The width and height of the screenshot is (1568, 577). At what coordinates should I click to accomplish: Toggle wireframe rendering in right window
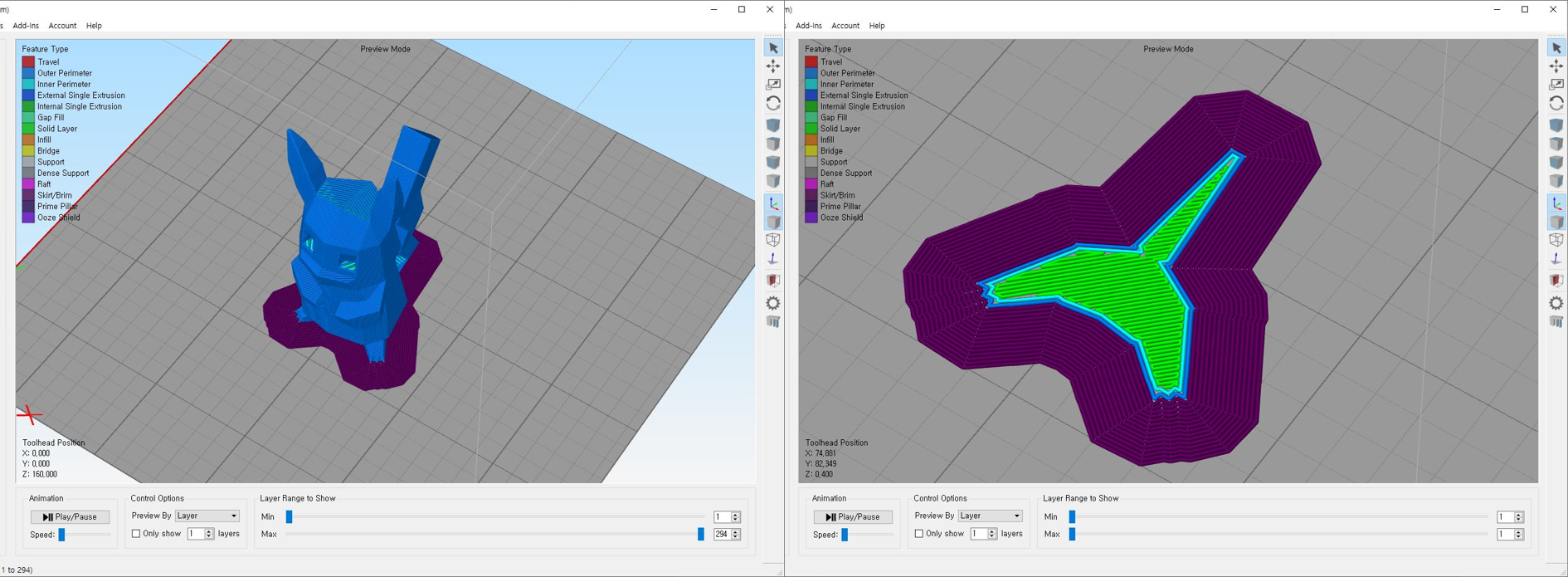click(1556, 240)
